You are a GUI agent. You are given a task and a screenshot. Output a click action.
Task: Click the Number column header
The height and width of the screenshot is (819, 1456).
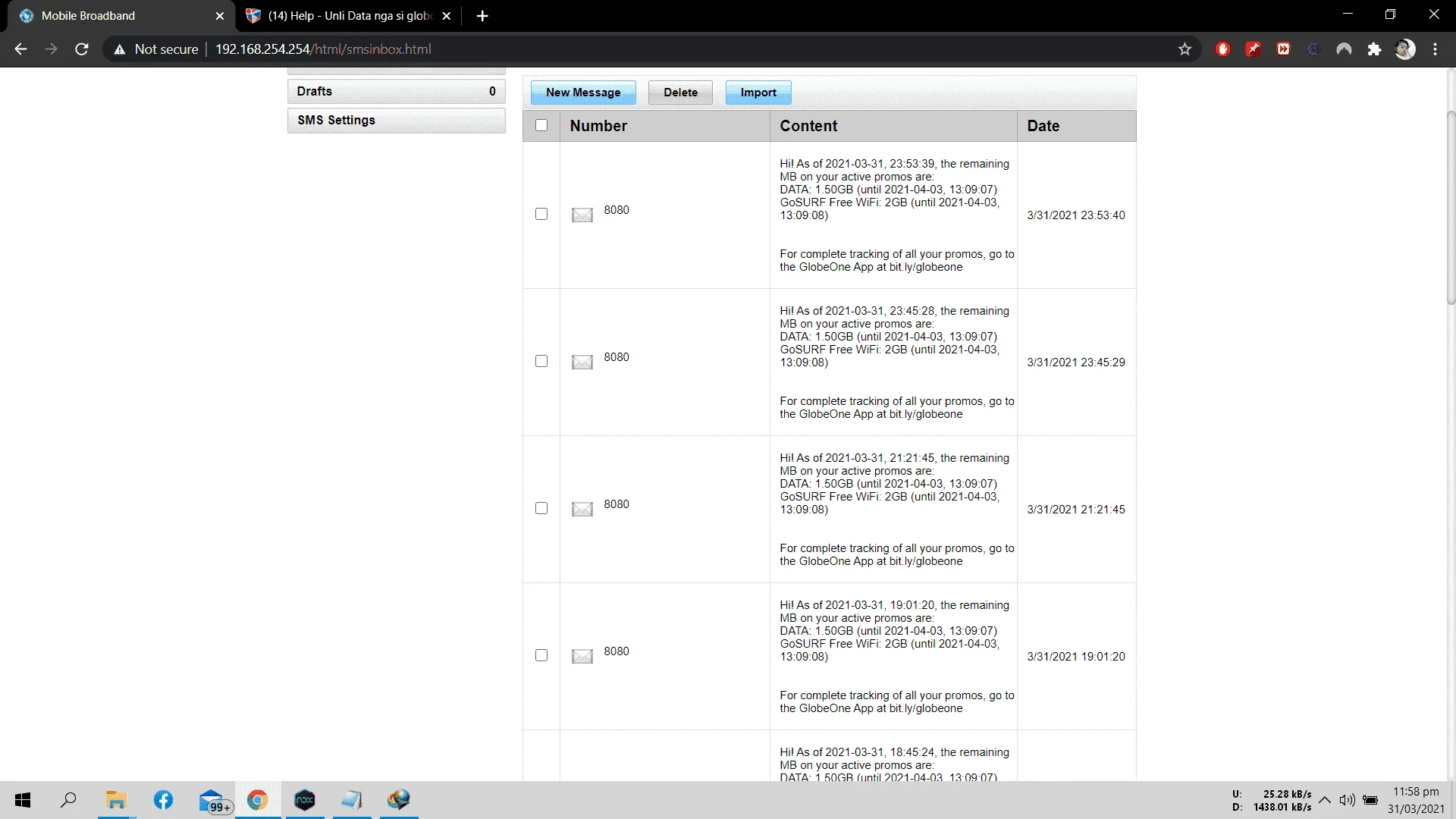point(665,126)
